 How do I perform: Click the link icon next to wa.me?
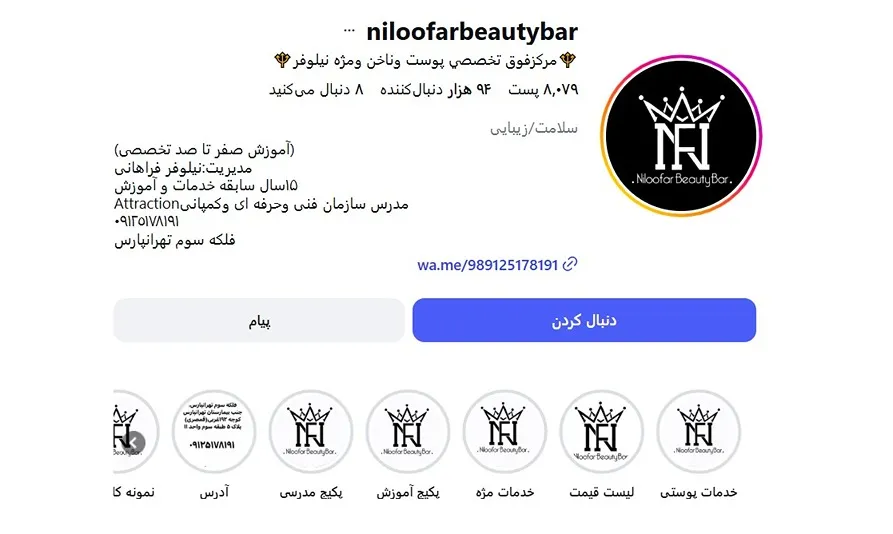click(x=570, y=265)
